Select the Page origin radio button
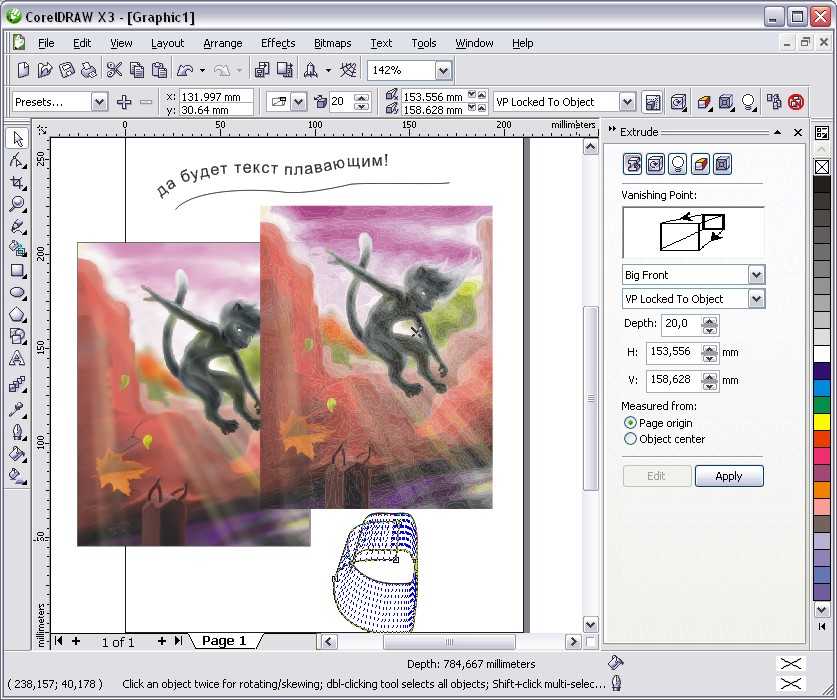837x700 pixels. 630,423
